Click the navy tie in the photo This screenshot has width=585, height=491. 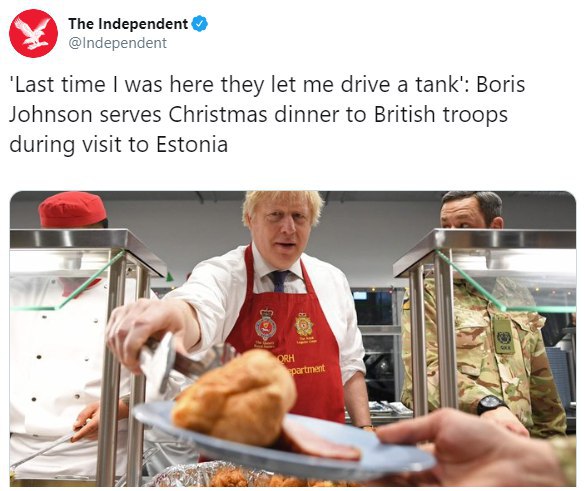click(280, 281)
